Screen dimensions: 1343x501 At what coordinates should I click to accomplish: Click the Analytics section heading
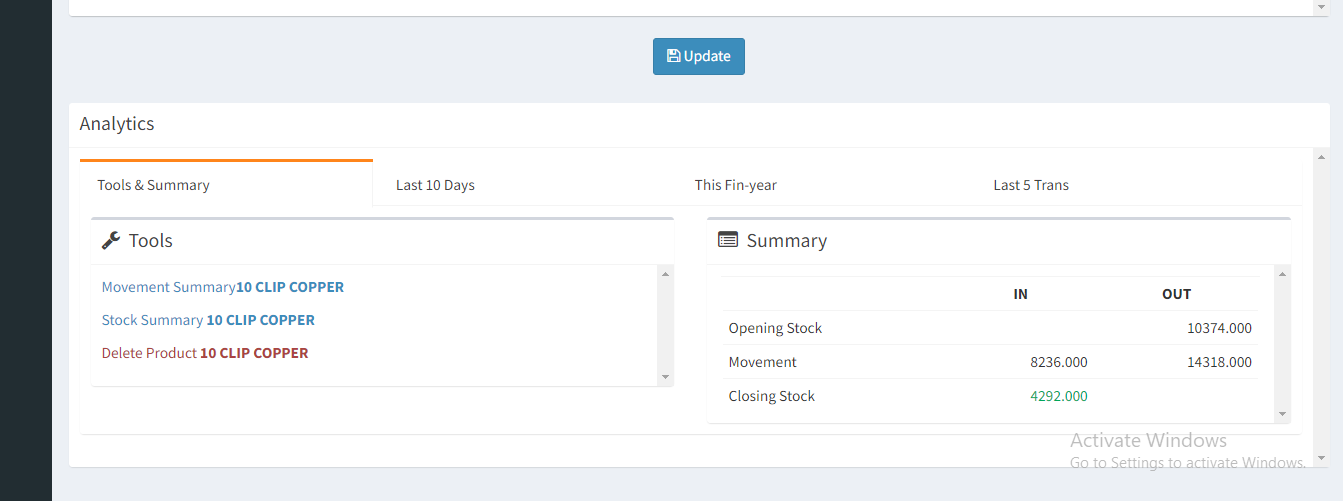pyautogui.click(x=117, y=124)
